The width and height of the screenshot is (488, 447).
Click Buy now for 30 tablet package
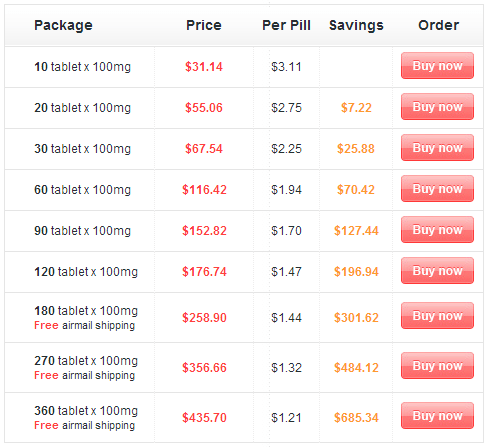point(437,148)
